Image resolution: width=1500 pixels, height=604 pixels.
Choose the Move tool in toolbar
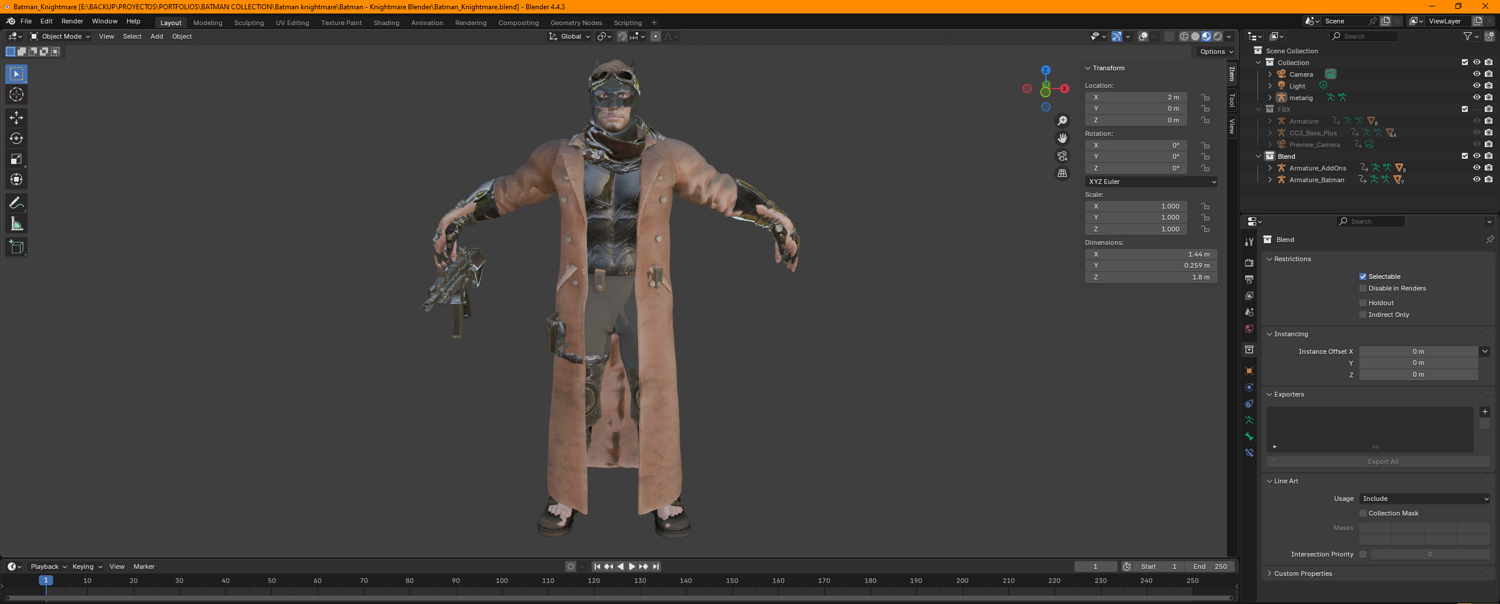[x=16, y=118]
